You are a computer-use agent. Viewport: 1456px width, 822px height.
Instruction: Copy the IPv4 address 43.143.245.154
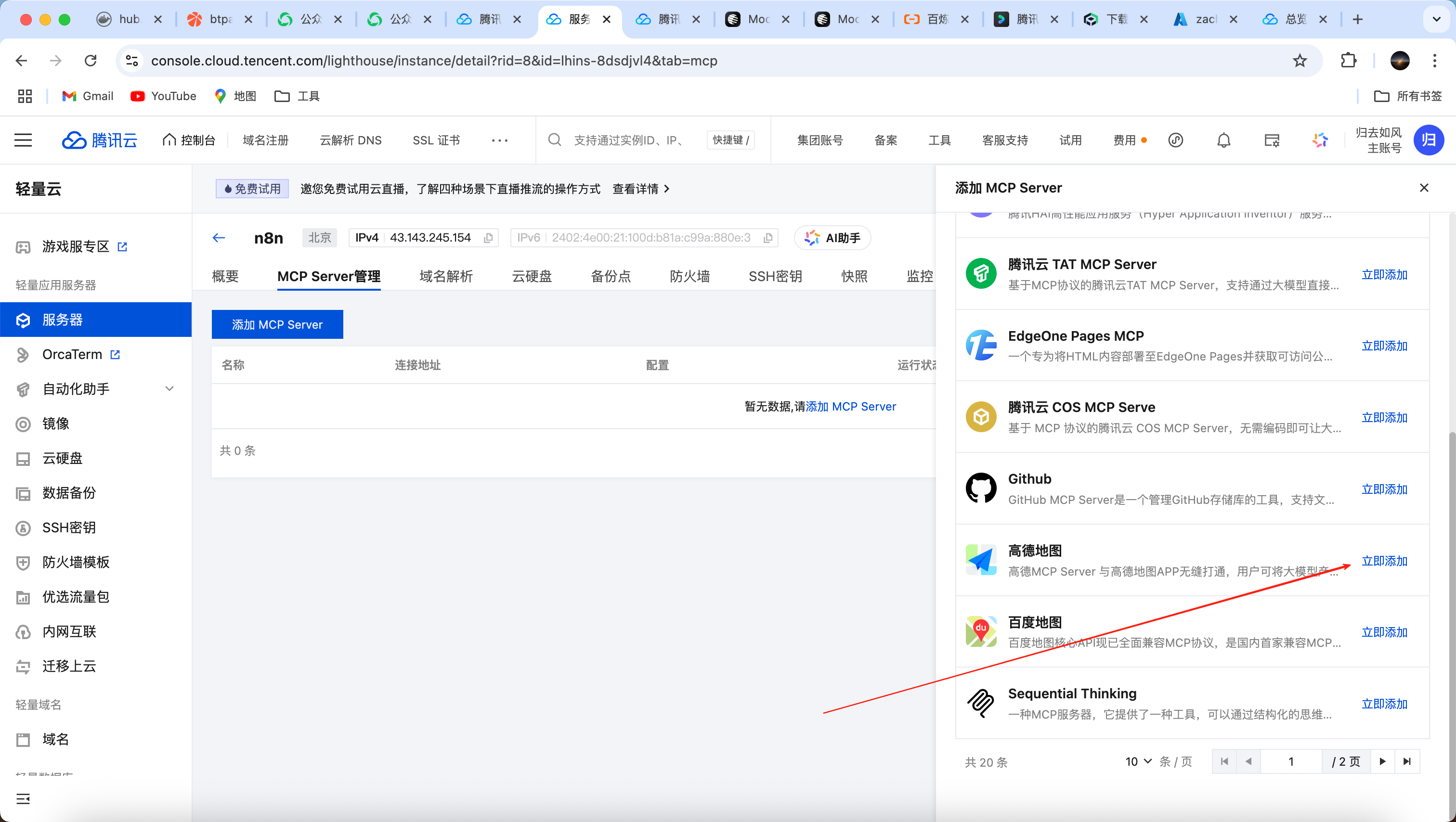click(488, 238)
